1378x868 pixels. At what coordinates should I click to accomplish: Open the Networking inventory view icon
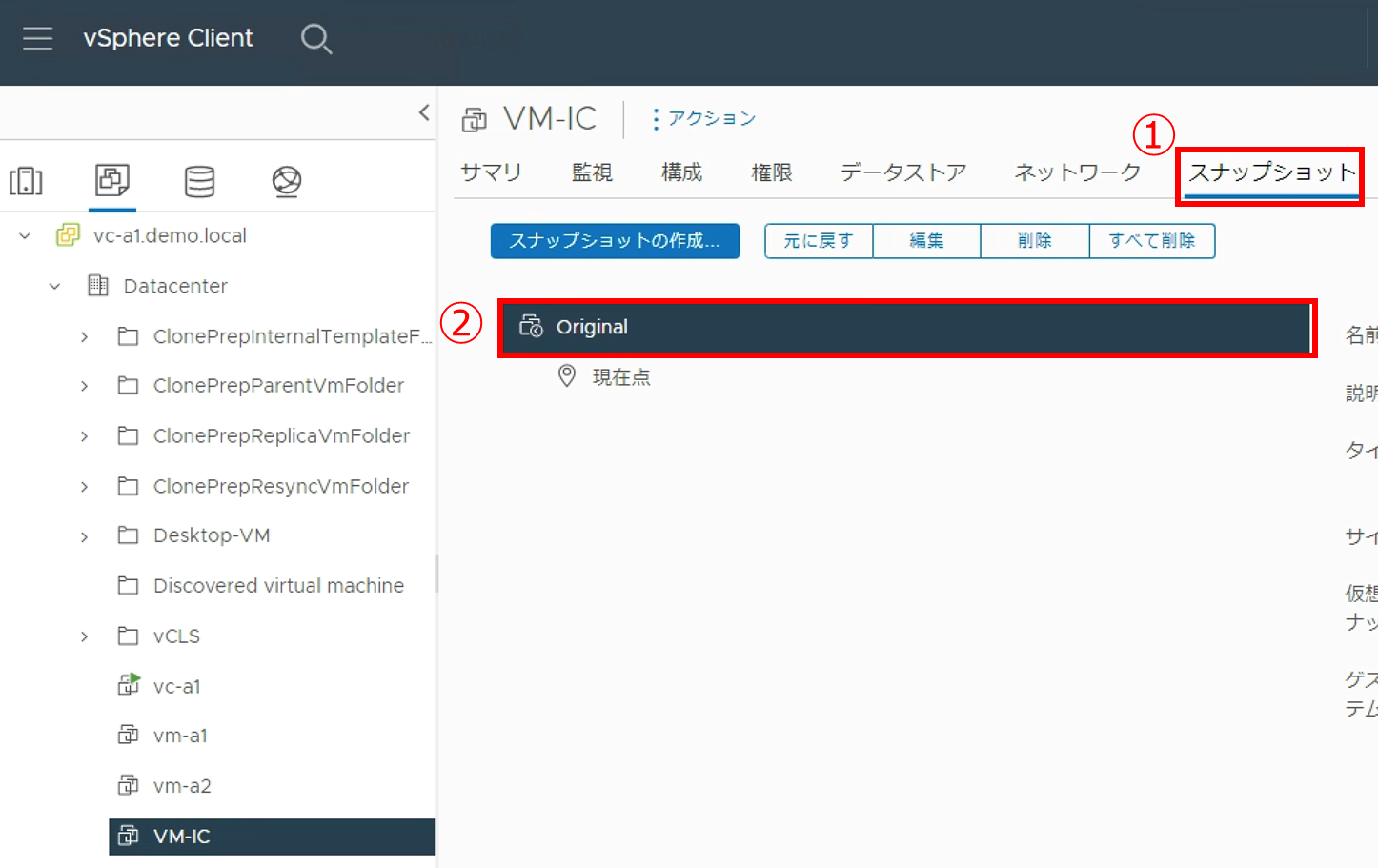286,180
